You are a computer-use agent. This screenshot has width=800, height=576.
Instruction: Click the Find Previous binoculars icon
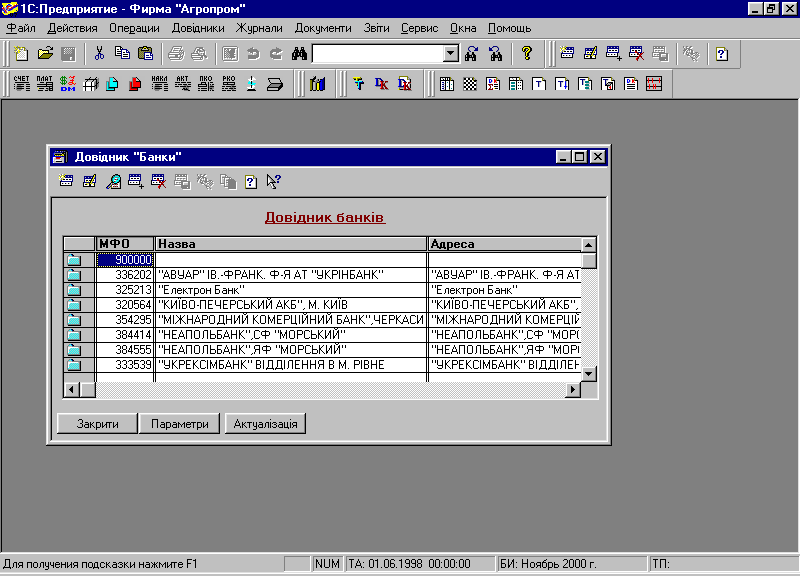[x=495, y=54]
